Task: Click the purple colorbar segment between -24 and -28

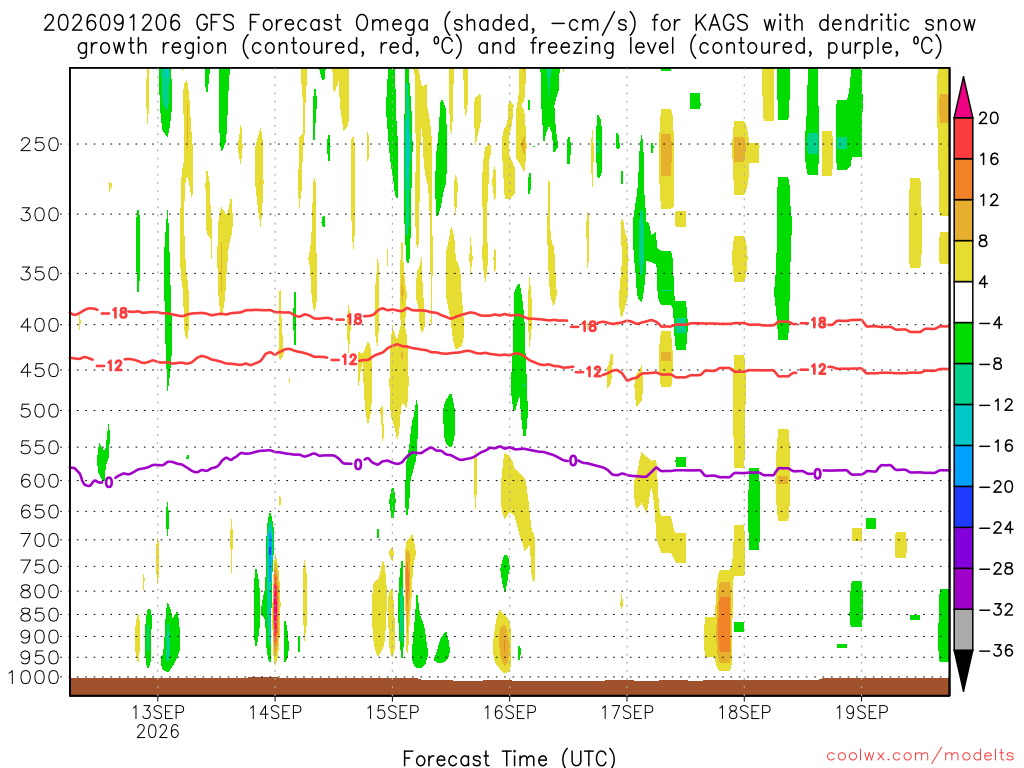Action: (x=963, y=547)
